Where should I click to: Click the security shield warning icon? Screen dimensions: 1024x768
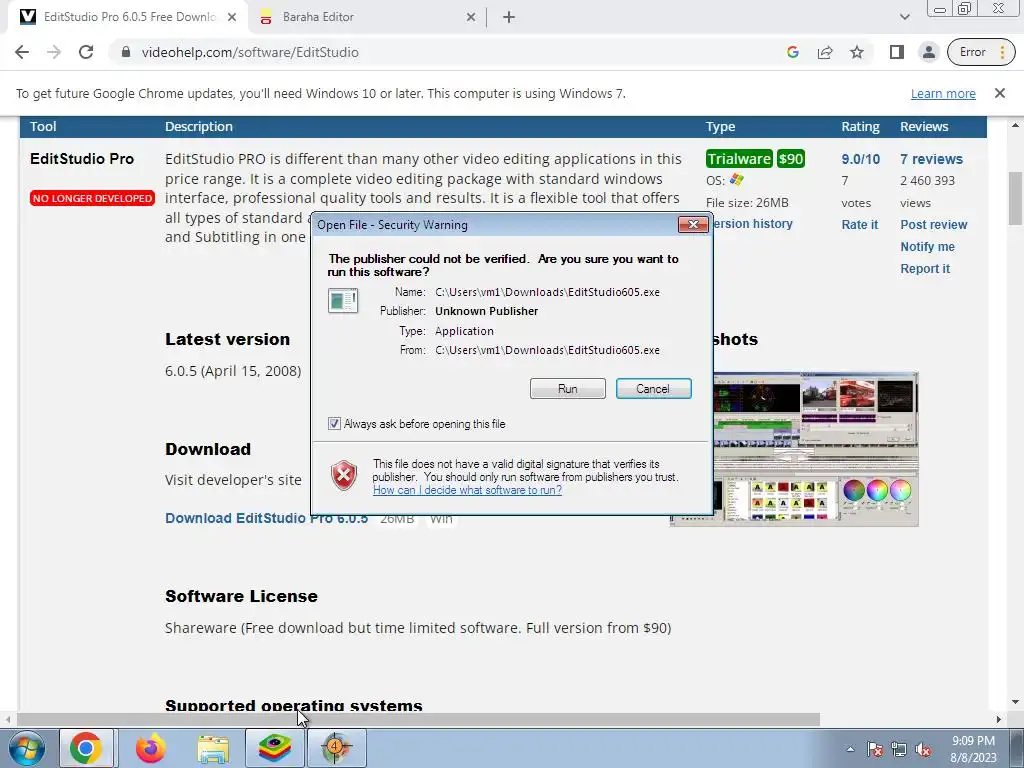[344, 475]
